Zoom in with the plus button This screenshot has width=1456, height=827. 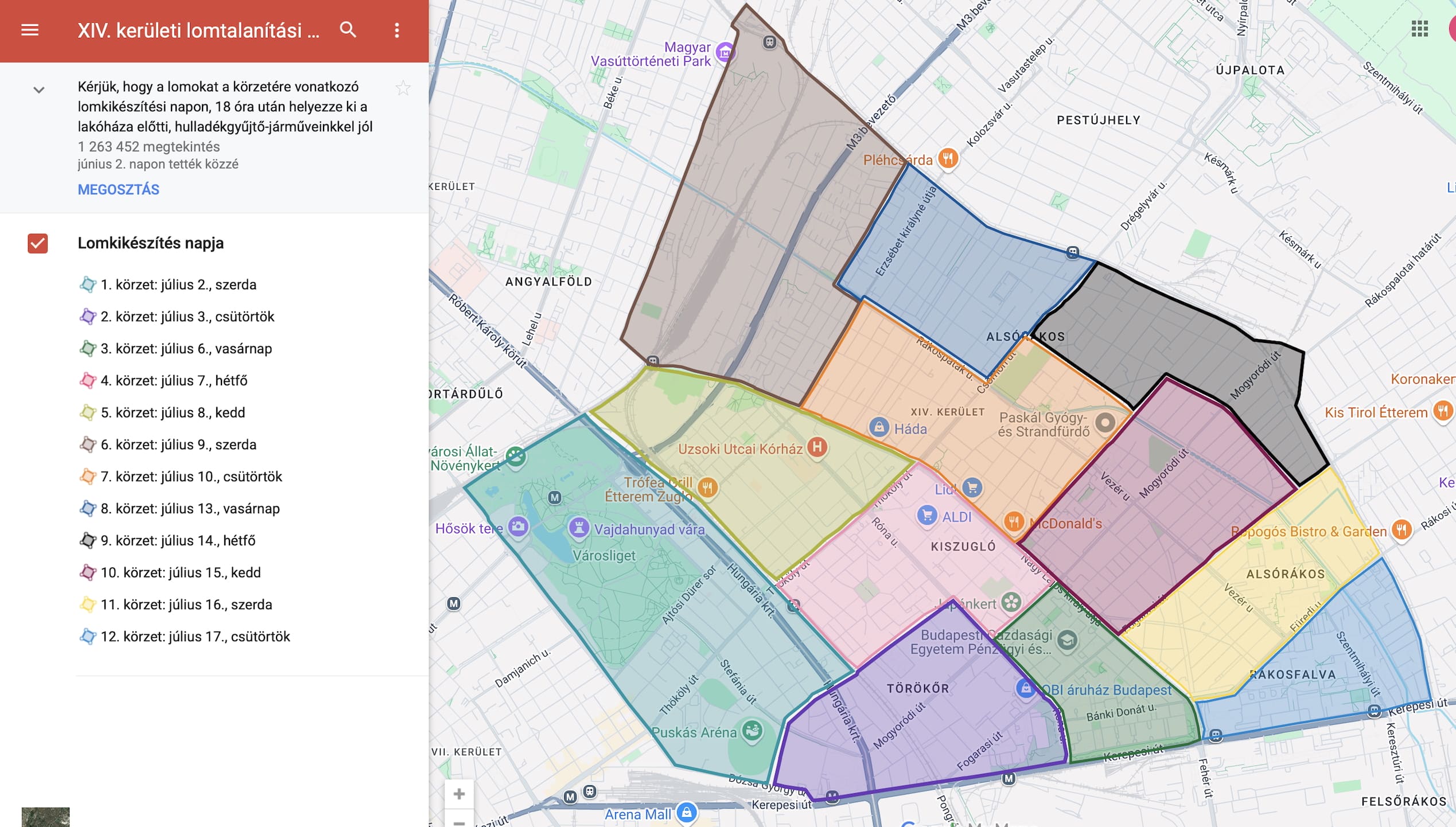pos(459,794)
